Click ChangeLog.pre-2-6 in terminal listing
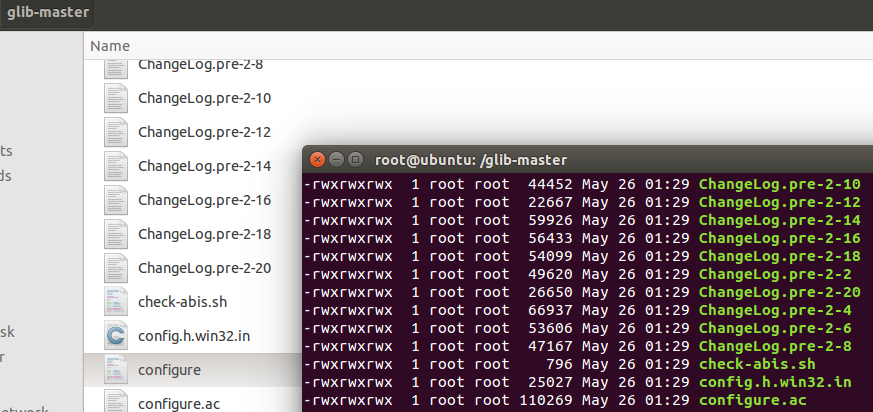Screen dimensions: 873x412 [x=775, y=328]
